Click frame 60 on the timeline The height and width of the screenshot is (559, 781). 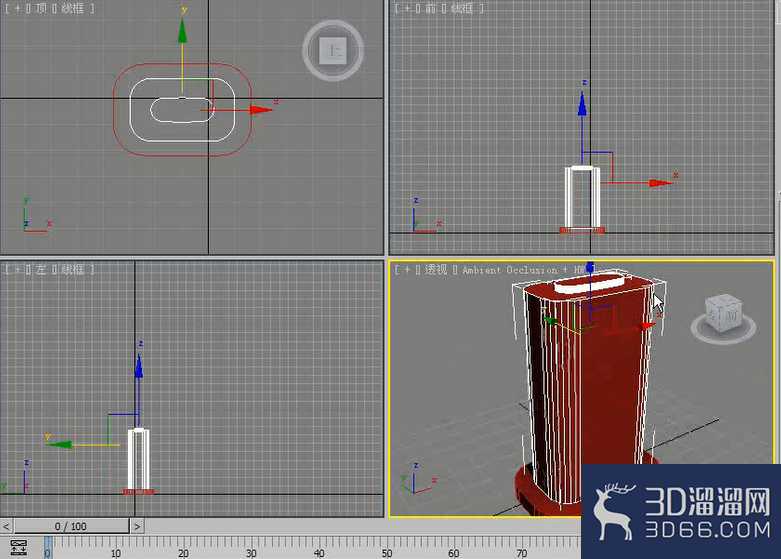pyautogui.click(x=453, y=553)
